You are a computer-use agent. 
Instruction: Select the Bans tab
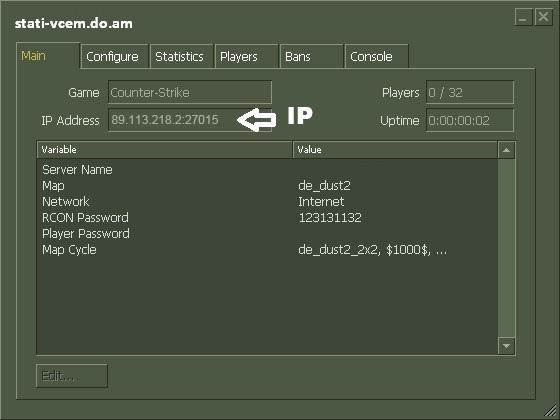pos(311,56)
